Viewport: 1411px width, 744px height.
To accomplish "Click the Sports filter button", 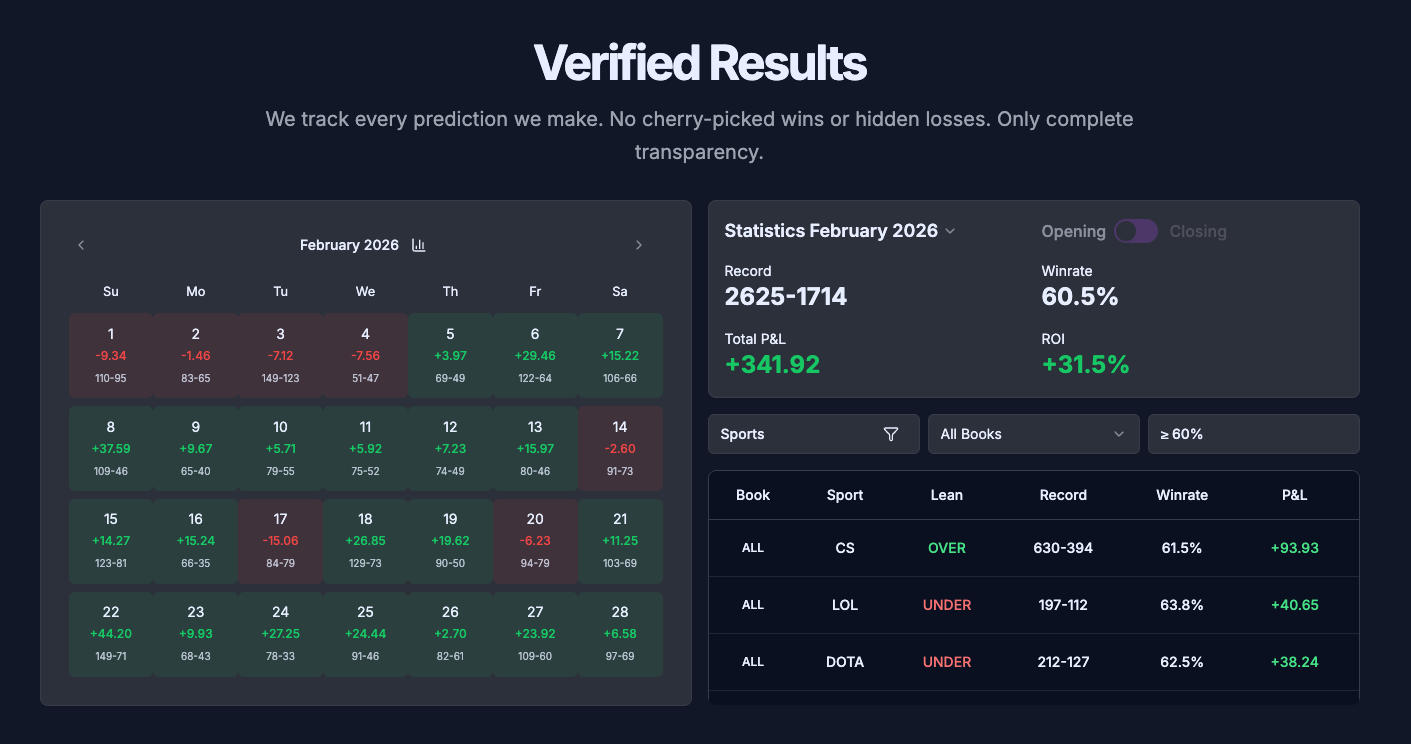I will [813, 434].
